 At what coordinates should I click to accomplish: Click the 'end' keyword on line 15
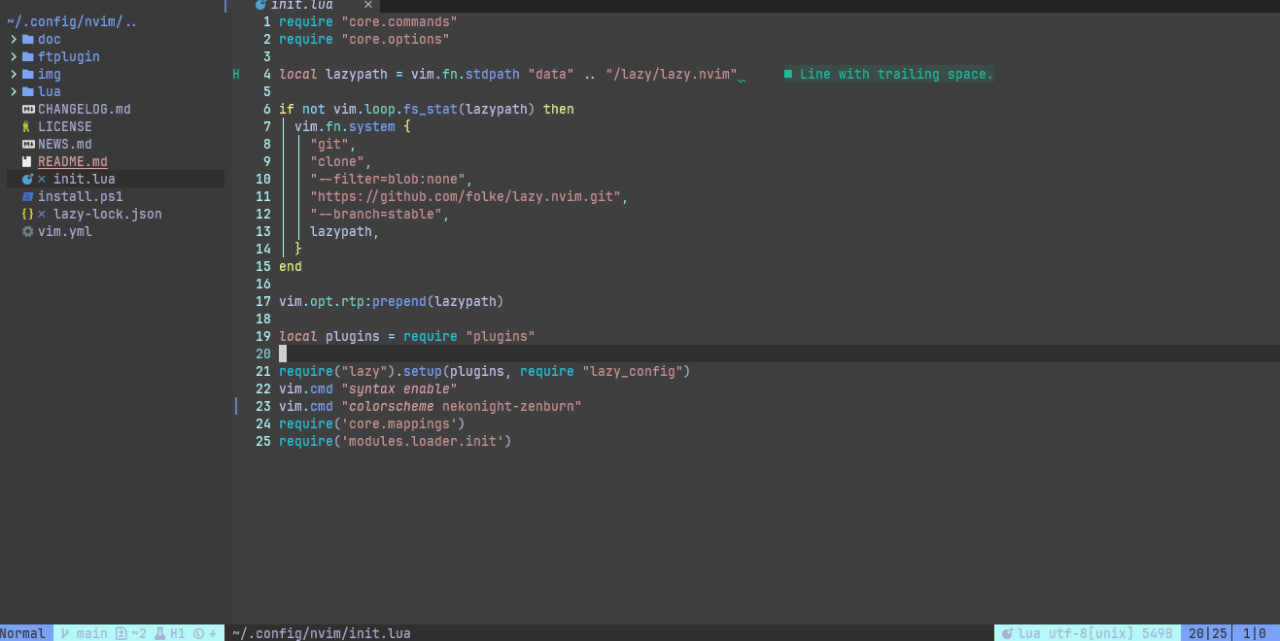point(290,267)
